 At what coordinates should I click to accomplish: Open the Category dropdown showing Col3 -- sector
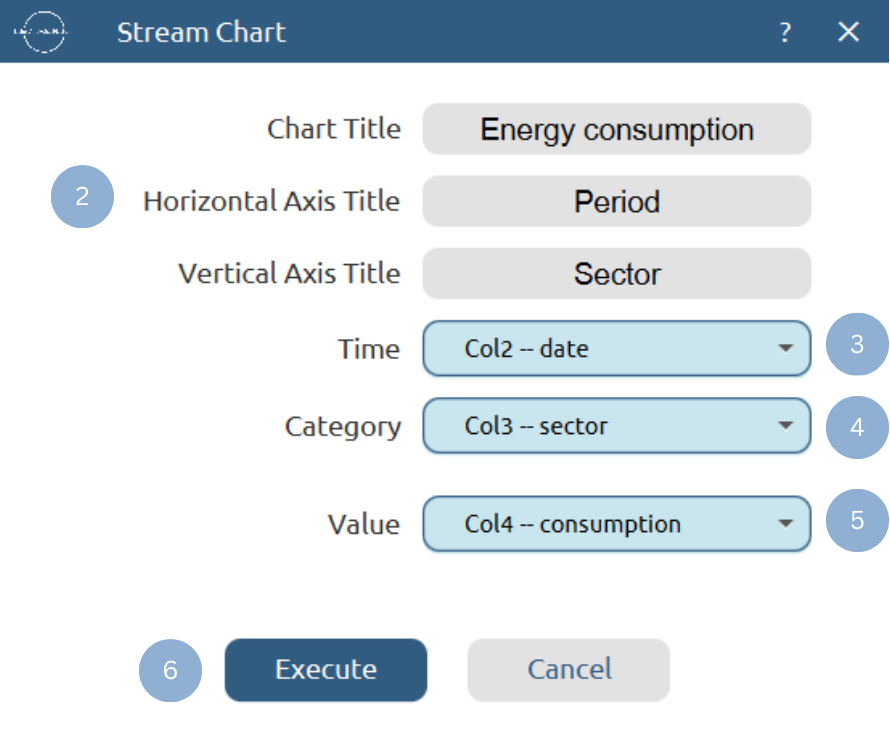(617, 426)
